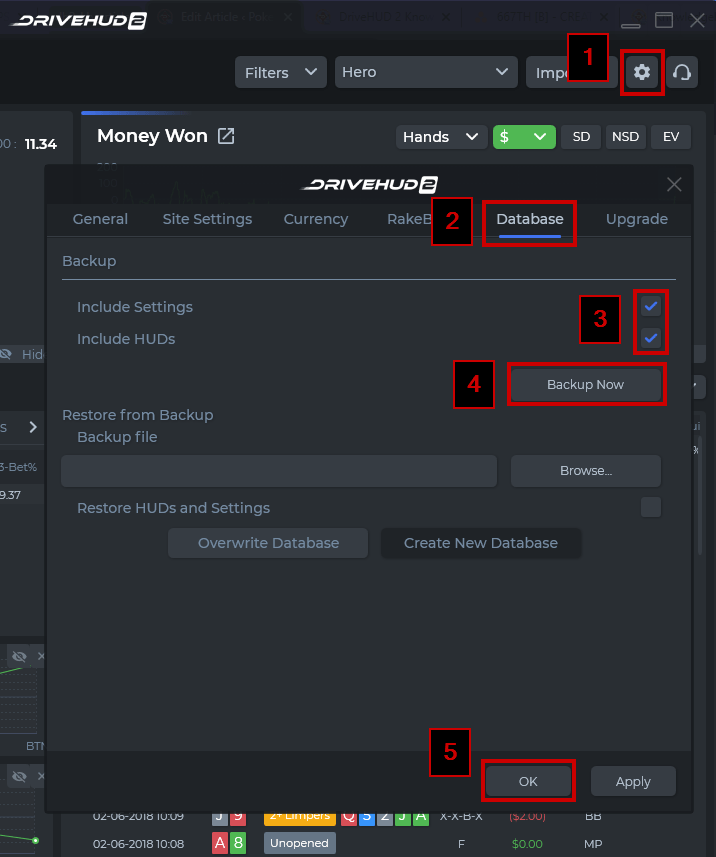Close the DriveHUD settings dialog
Image resolution: width=716 pixels, height=857 pixels.
tap(674, 185)
